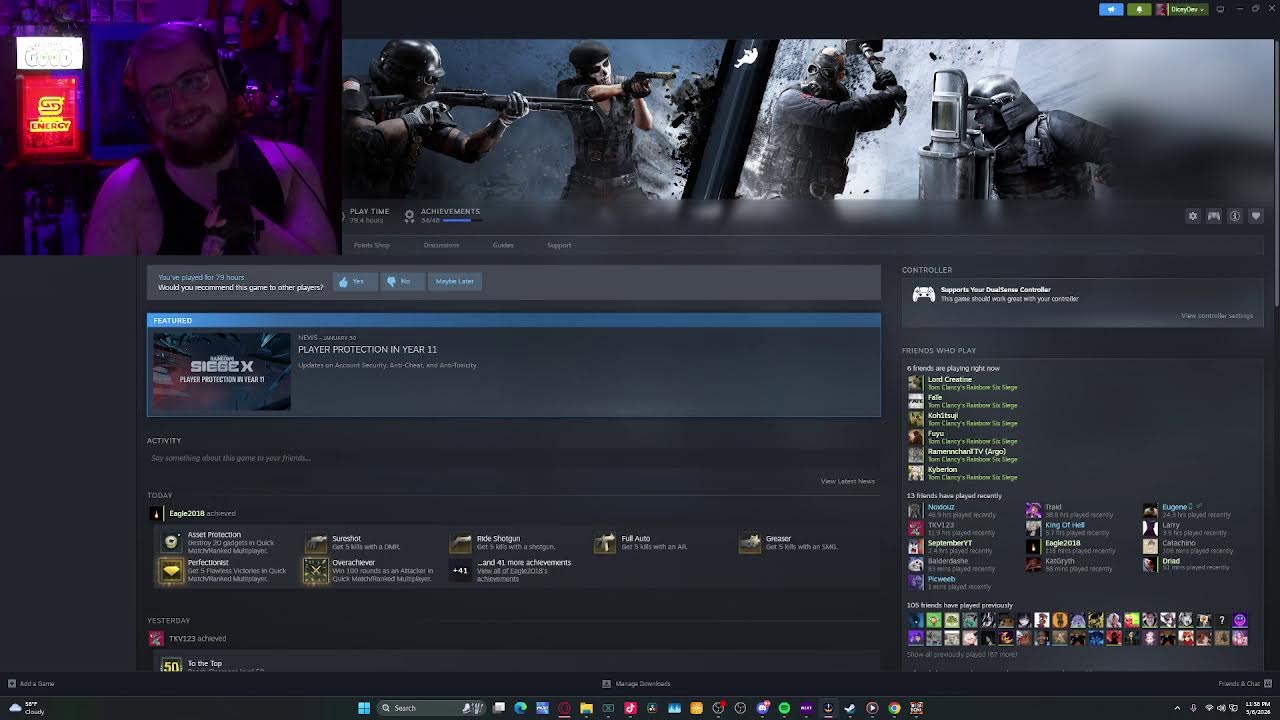Select Sureshot achievement icon
This screenshot has height=720, width=1280.
(x=316, y=542)
